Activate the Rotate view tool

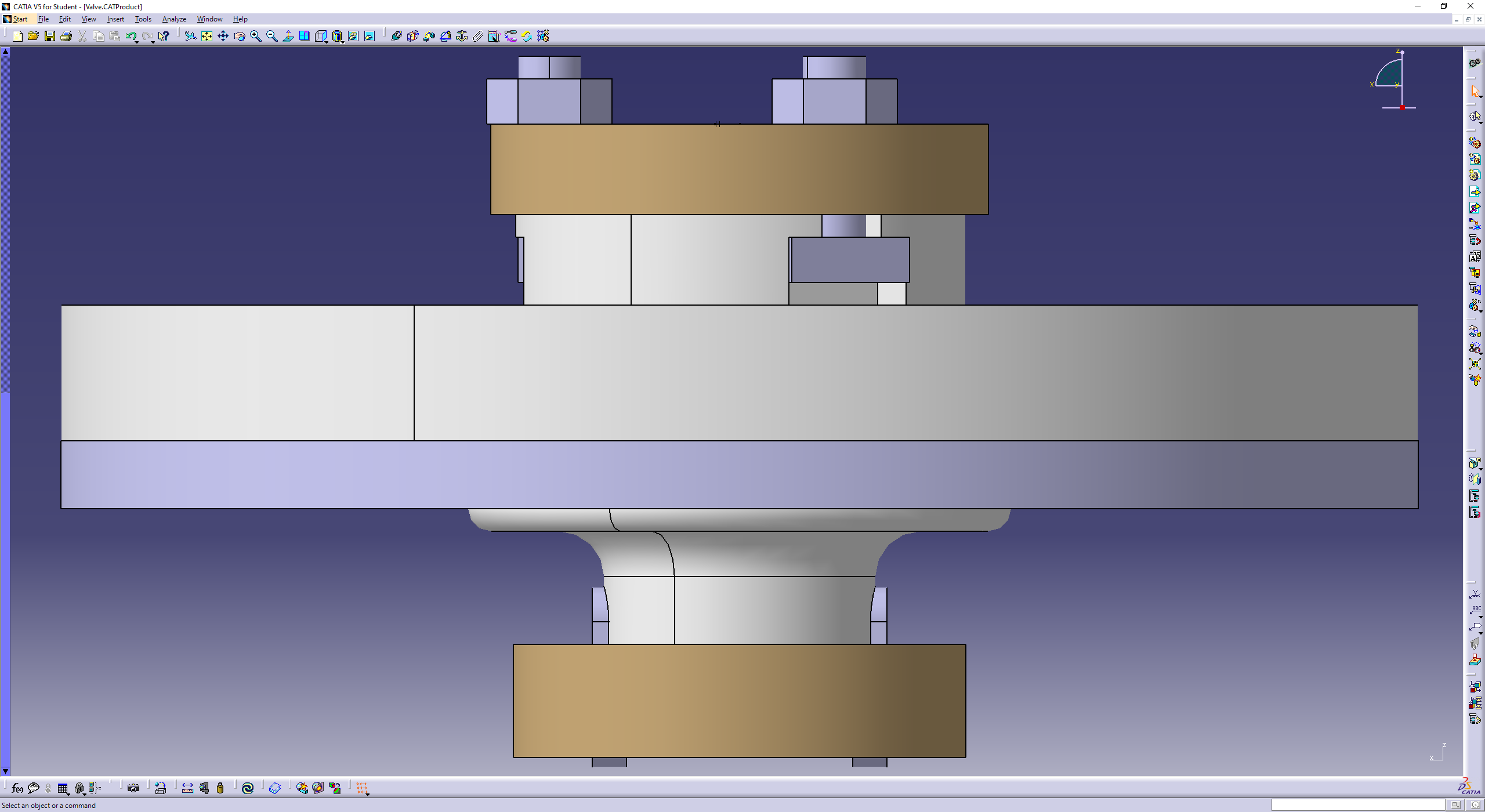point(239,37)
